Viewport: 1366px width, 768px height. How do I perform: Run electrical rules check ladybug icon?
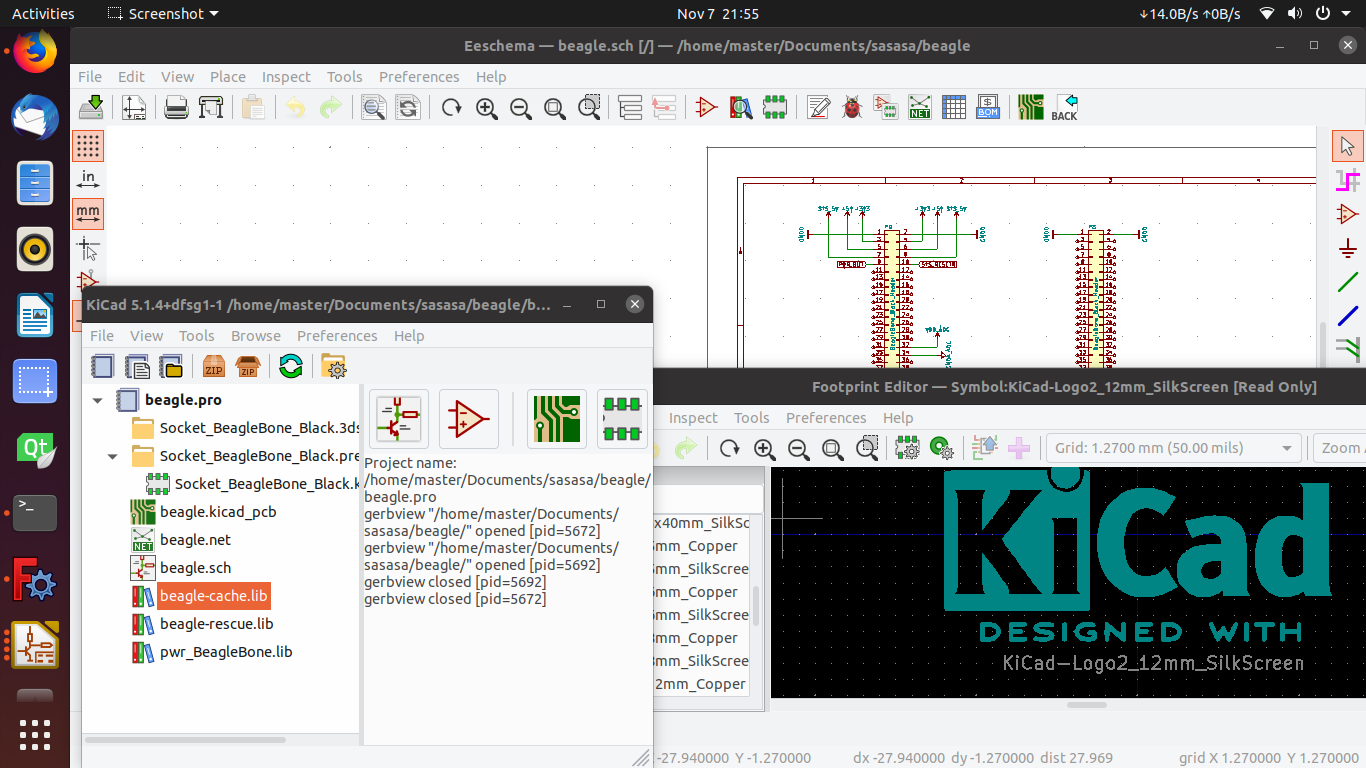(x=852, y=107)
